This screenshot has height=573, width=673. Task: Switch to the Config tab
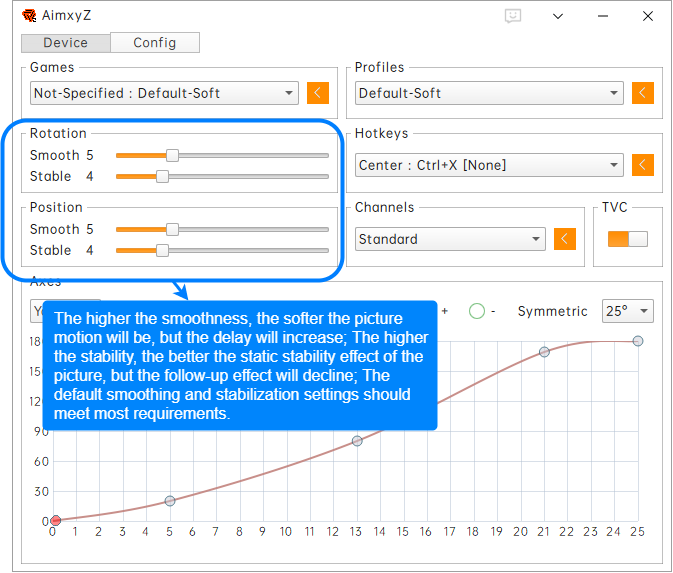(154, 42)
